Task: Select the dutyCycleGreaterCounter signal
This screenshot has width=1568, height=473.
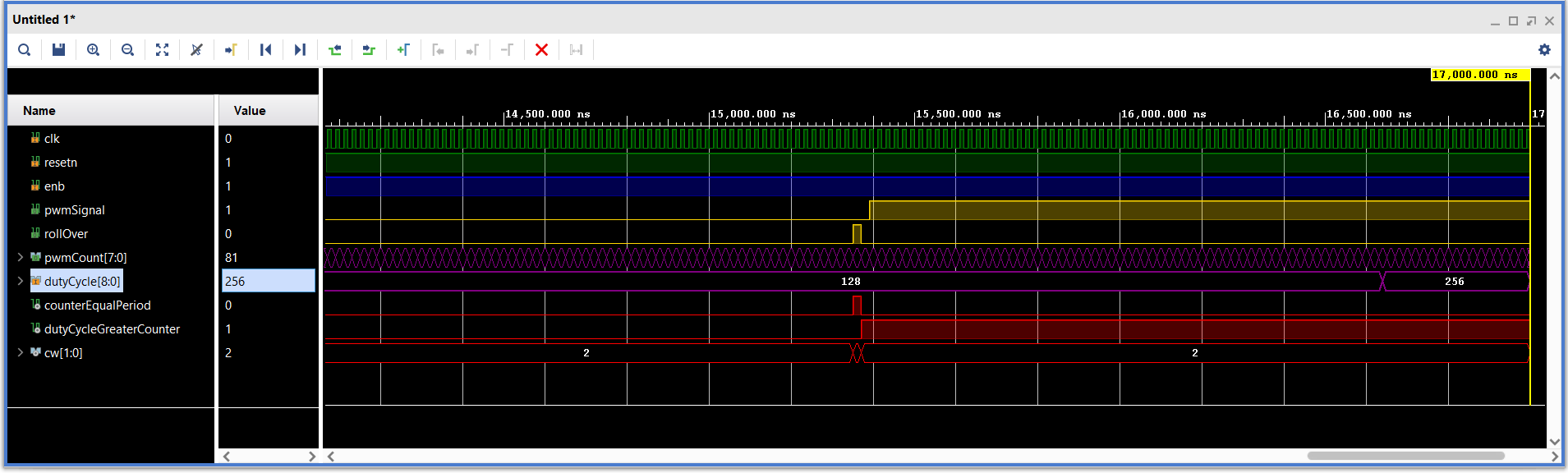Action: pyautogui.click(x=112, y=329)
